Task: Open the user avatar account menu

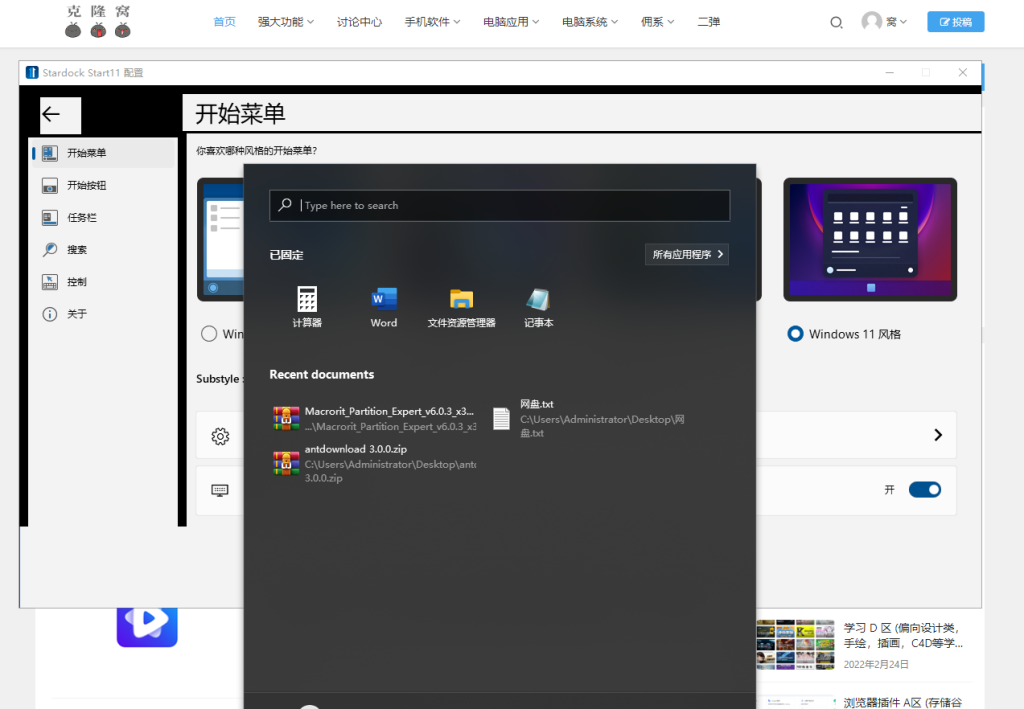Action: 884,22
